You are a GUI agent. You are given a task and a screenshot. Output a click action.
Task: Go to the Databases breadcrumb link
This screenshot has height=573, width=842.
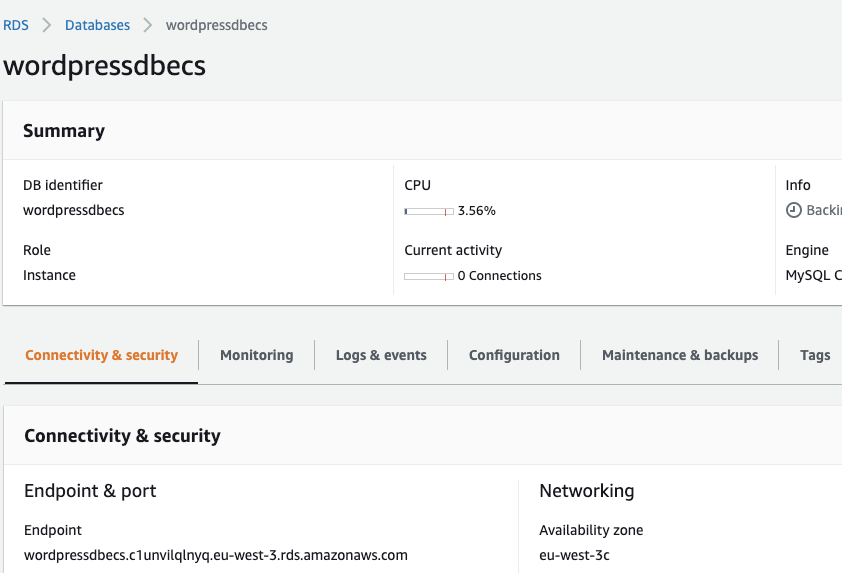97,25
